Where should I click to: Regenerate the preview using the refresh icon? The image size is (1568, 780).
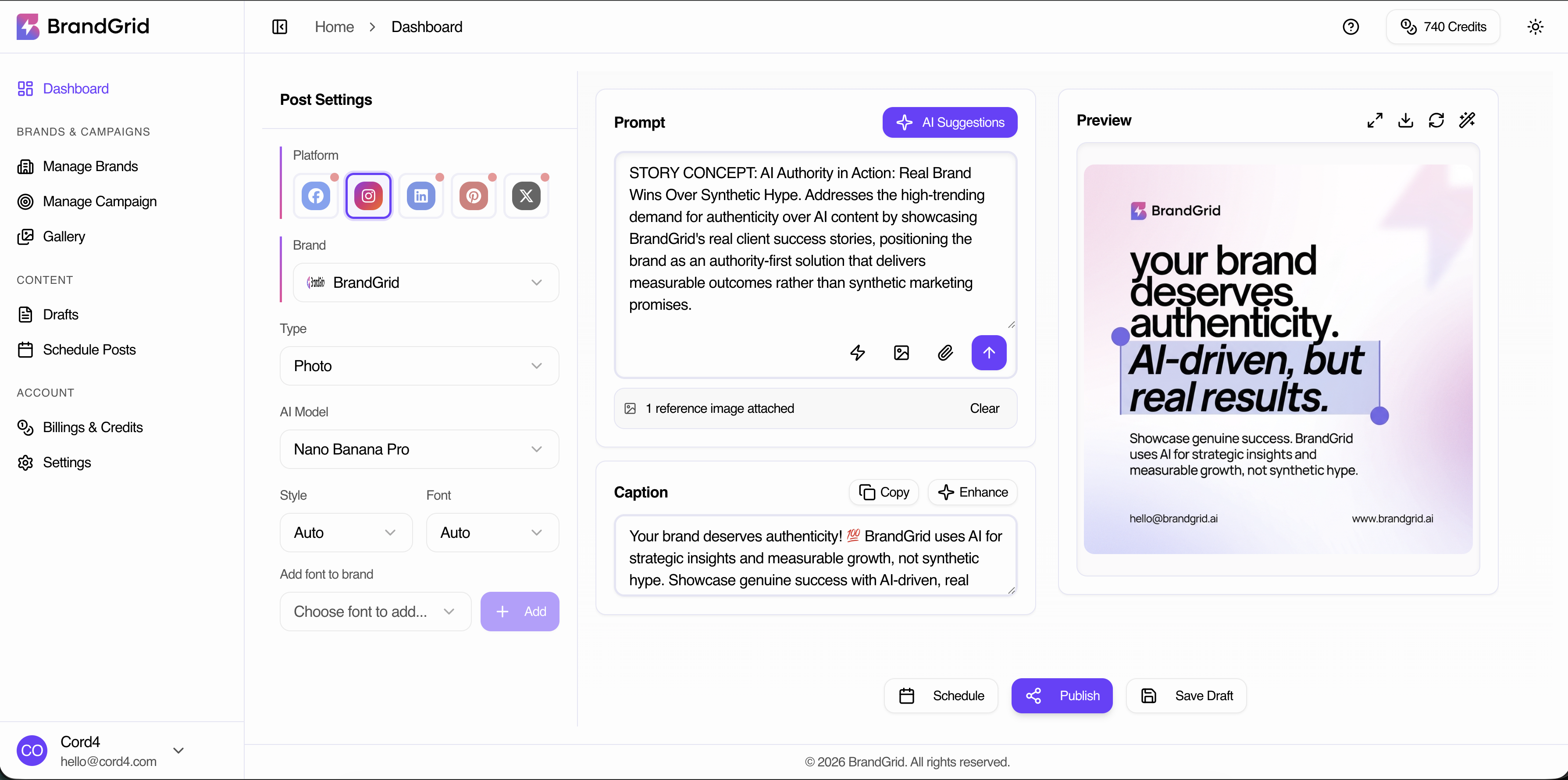tap(1436, 120)
